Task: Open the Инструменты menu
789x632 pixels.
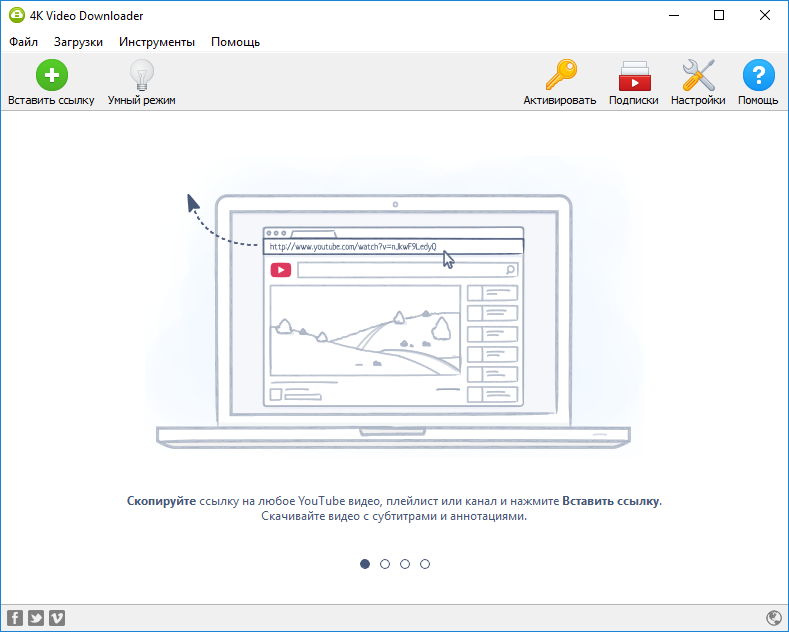Action: point(157,42)
